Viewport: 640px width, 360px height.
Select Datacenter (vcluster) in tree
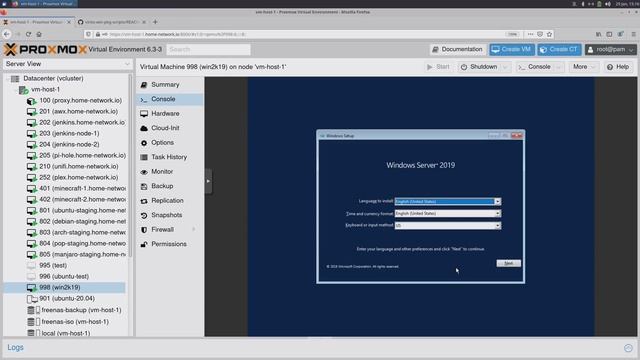coord(53,78)
